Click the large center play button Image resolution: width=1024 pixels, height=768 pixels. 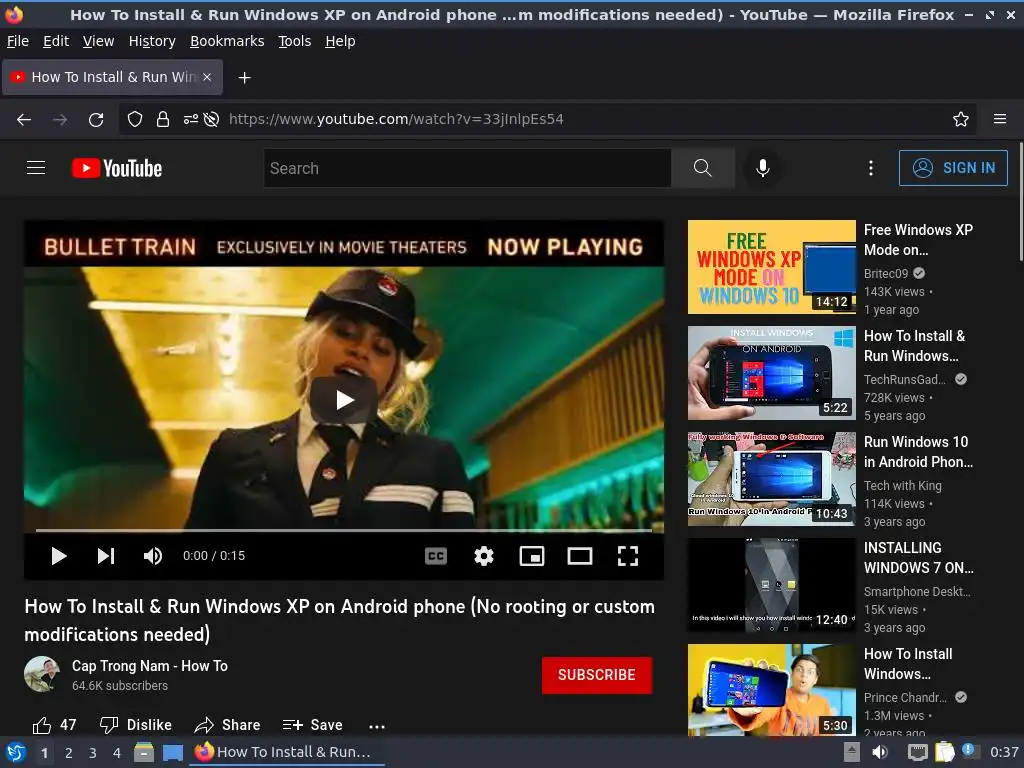pos(344,400)
